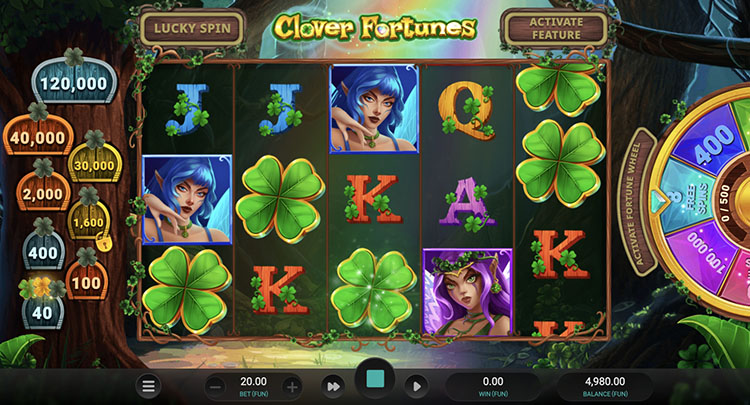This screenshot has width=750, height=405.
Task: Click the 8 Free Spins wheel segment
Action: (x=686, y=200)
